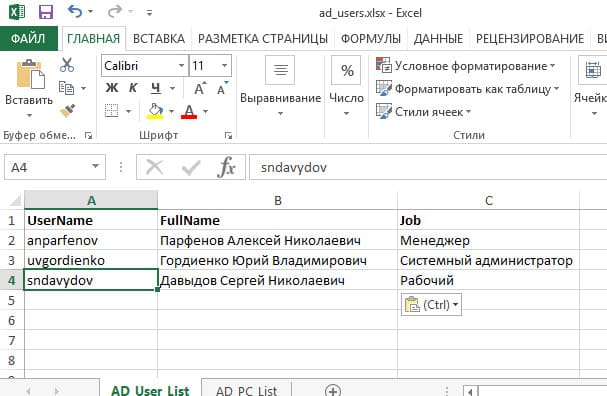Click the Redo arrow icon
This screenshot has height=396, width=607.
tap(115, 12)
